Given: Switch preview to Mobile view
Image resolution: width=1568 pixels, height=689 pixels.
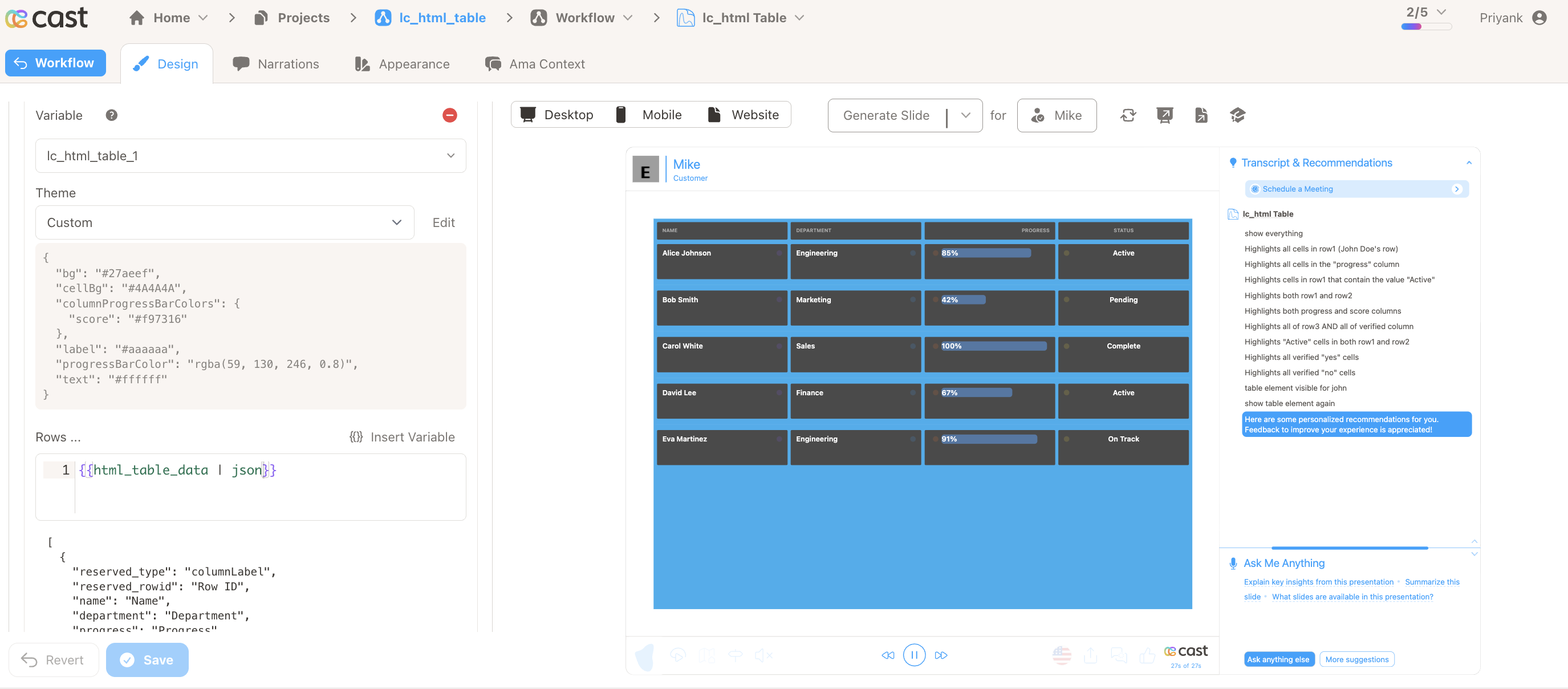Looking at the screenshot, I should (x=649, y=115).
